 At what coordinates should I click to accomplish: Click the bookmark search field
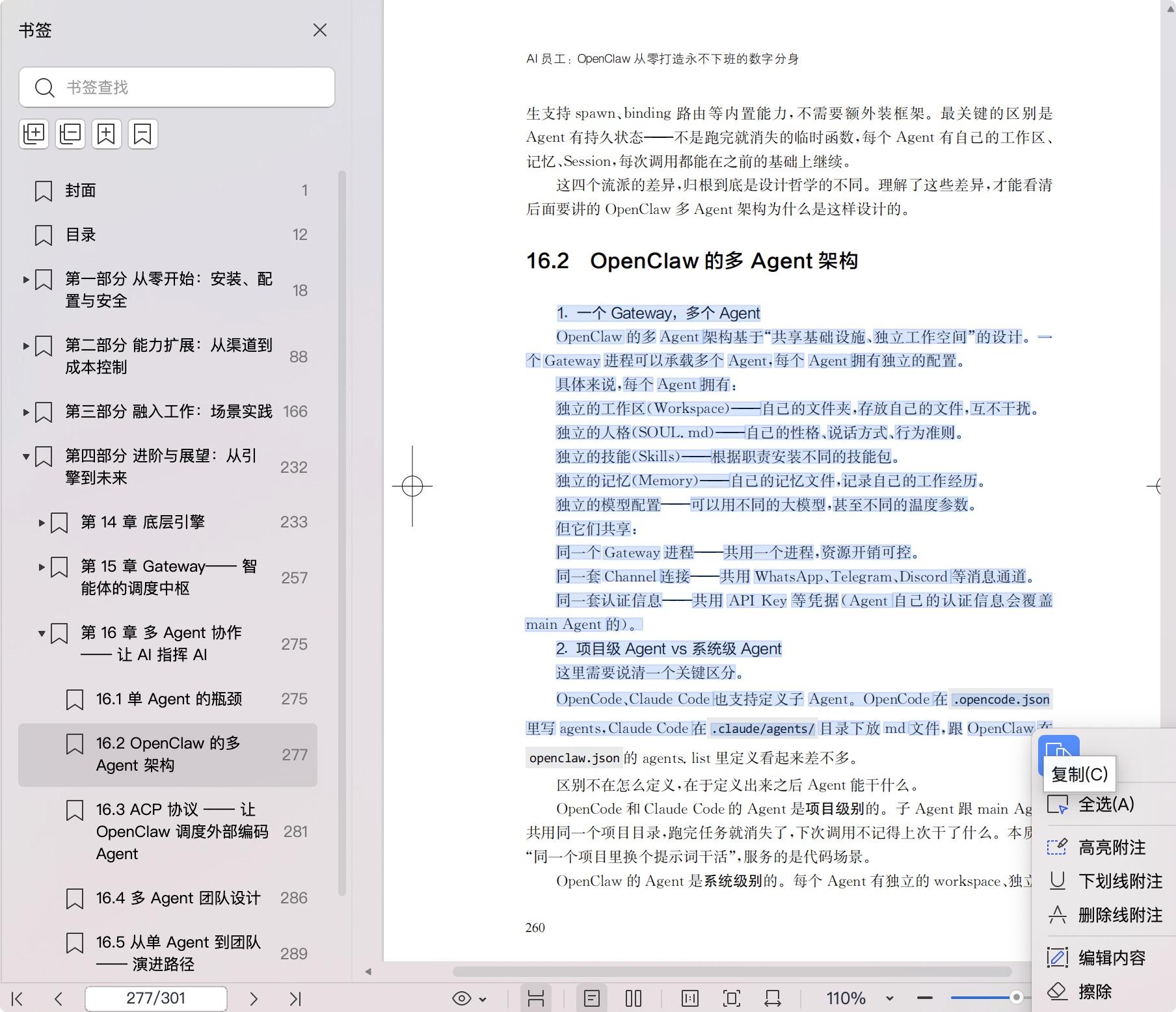click(x=177, y=87)
